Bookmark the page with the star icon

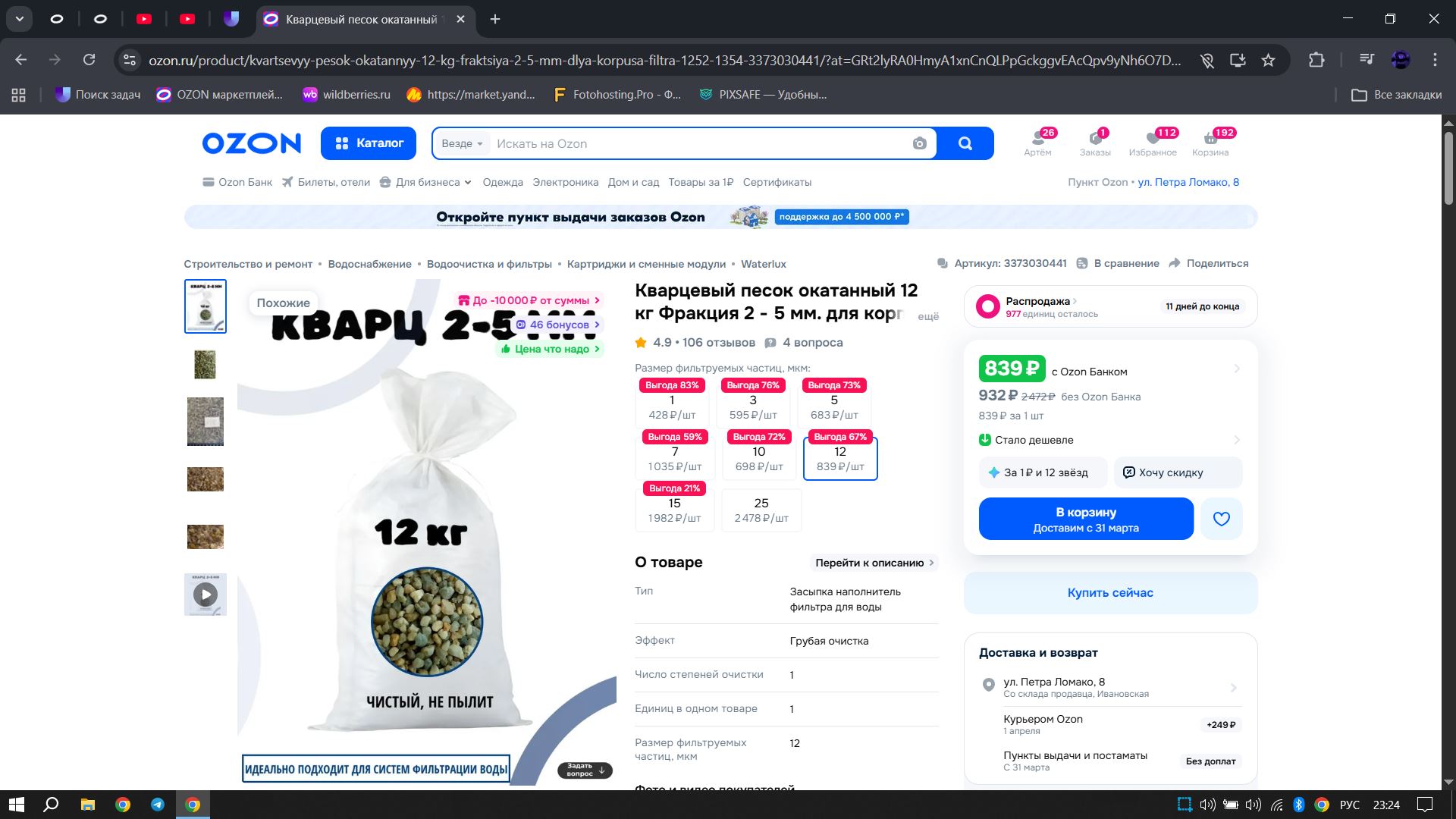coord(1268,60)
